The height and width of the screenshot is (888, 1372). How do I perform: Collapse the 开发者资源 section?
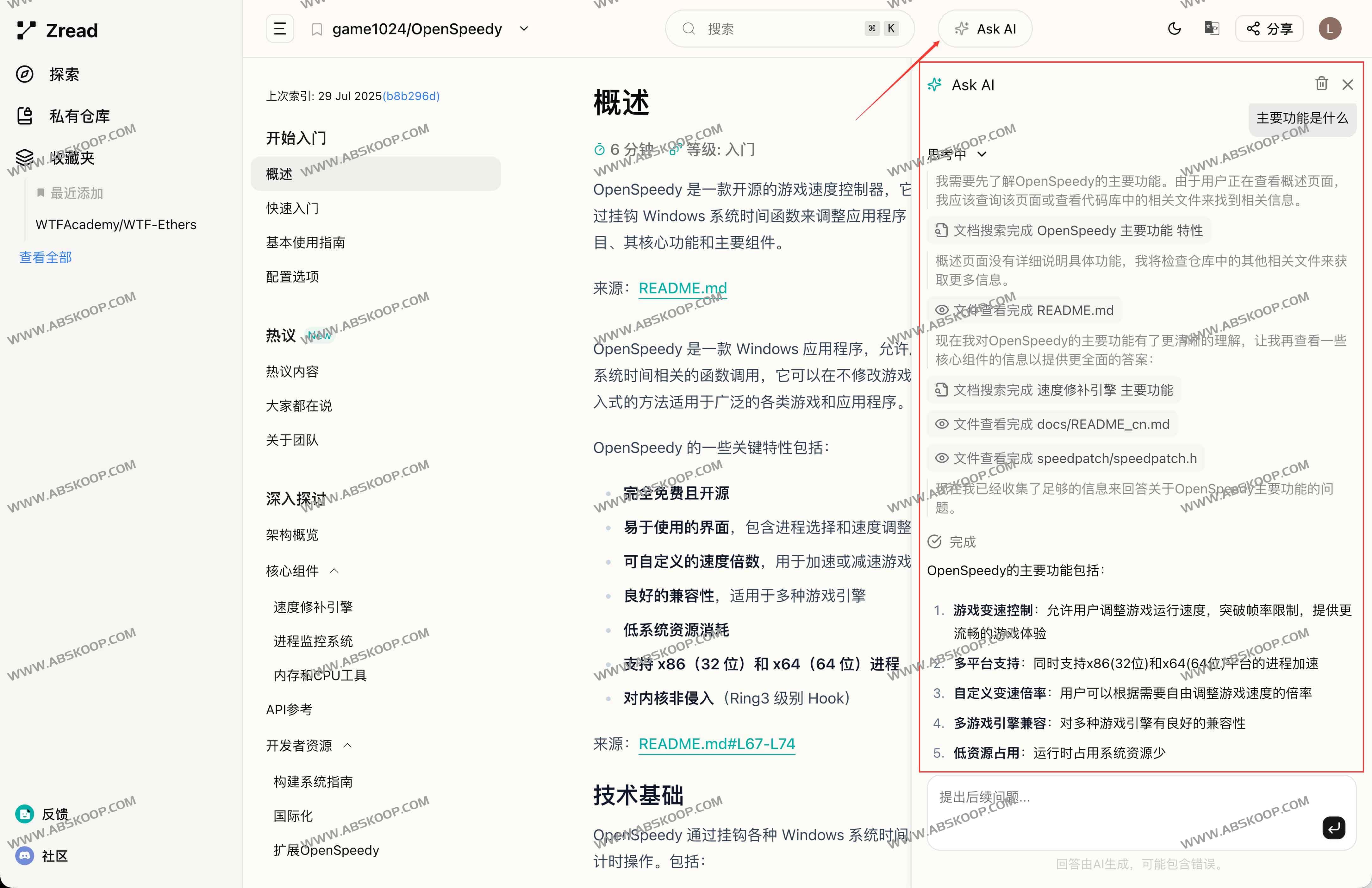click(x=348, y=745)
